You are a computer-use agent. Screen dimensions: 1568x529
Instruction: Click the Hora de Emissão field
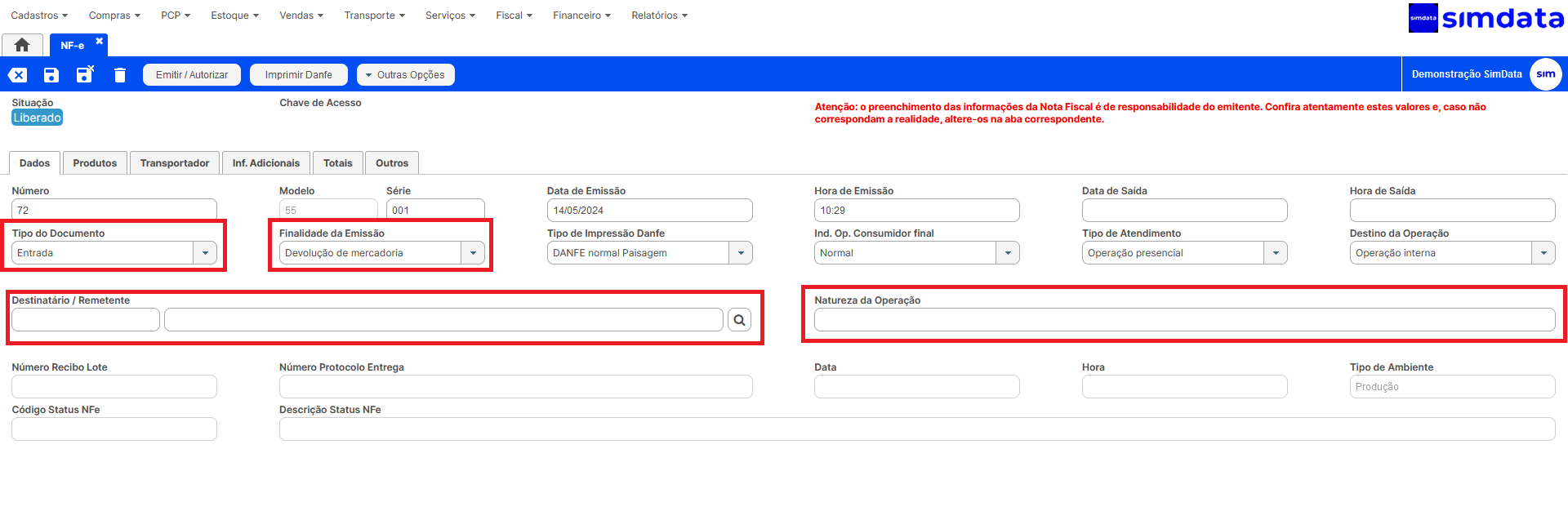click(x=917, y=211)
